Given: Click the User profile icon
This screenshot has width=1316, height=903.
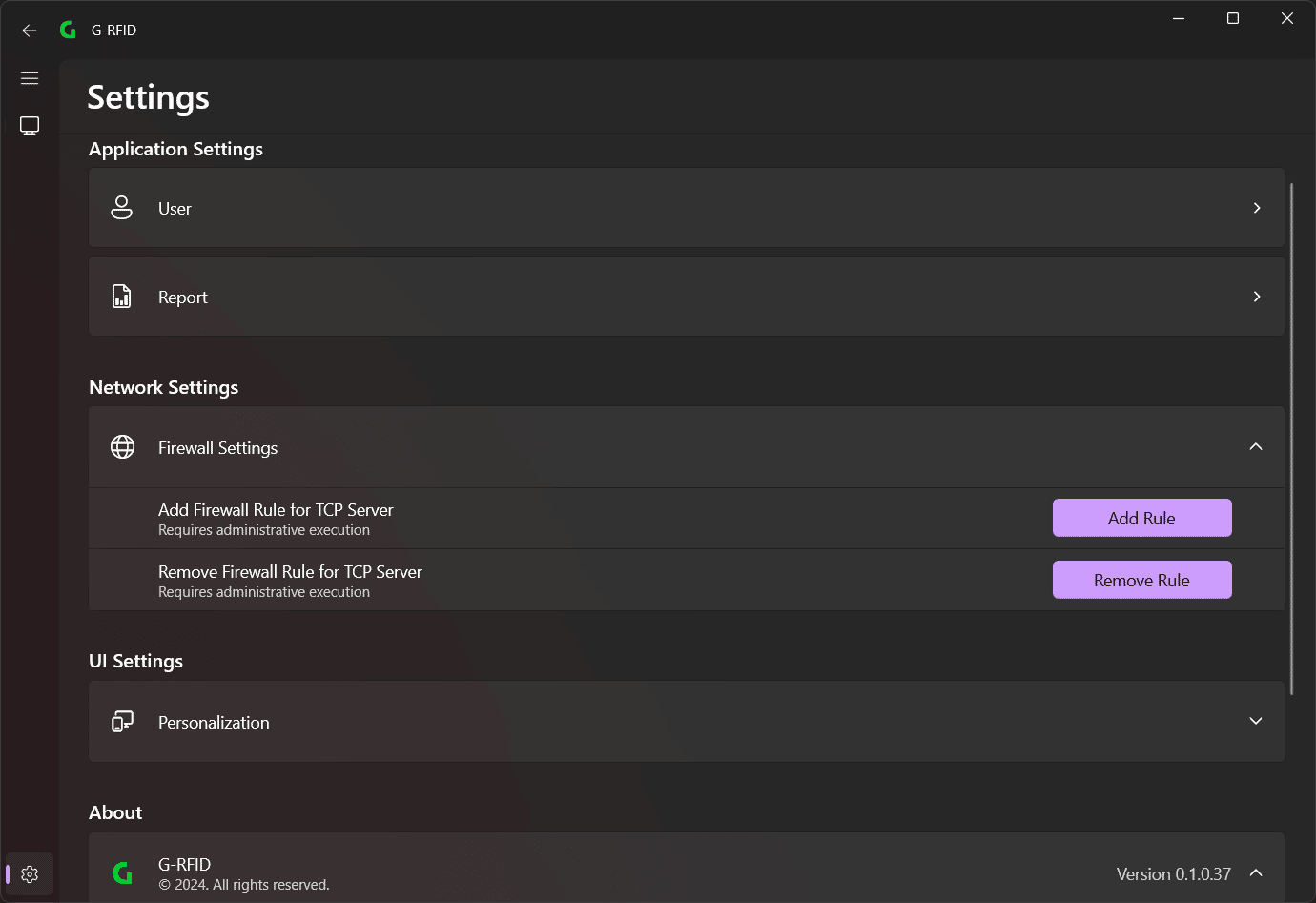Looking at the screenshot, I should click(x=122, y=208).
